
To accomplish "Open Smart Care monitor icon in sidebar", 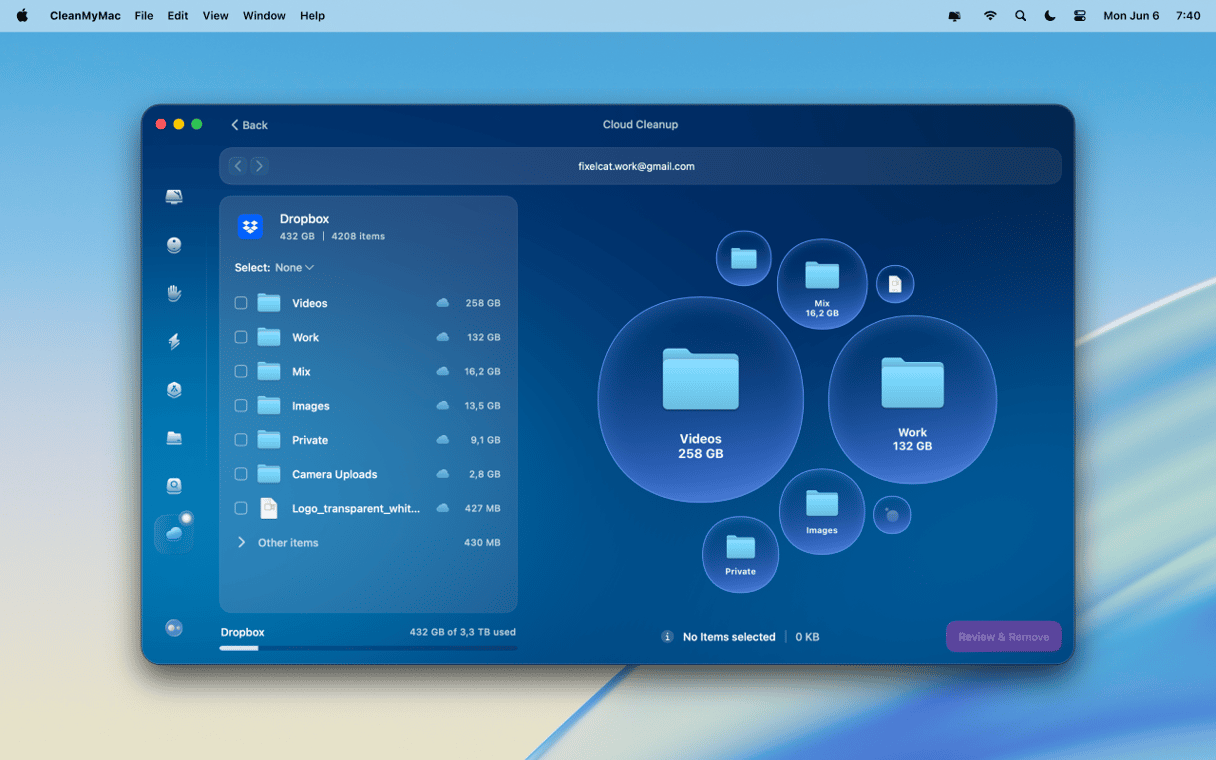I will 174,197.
